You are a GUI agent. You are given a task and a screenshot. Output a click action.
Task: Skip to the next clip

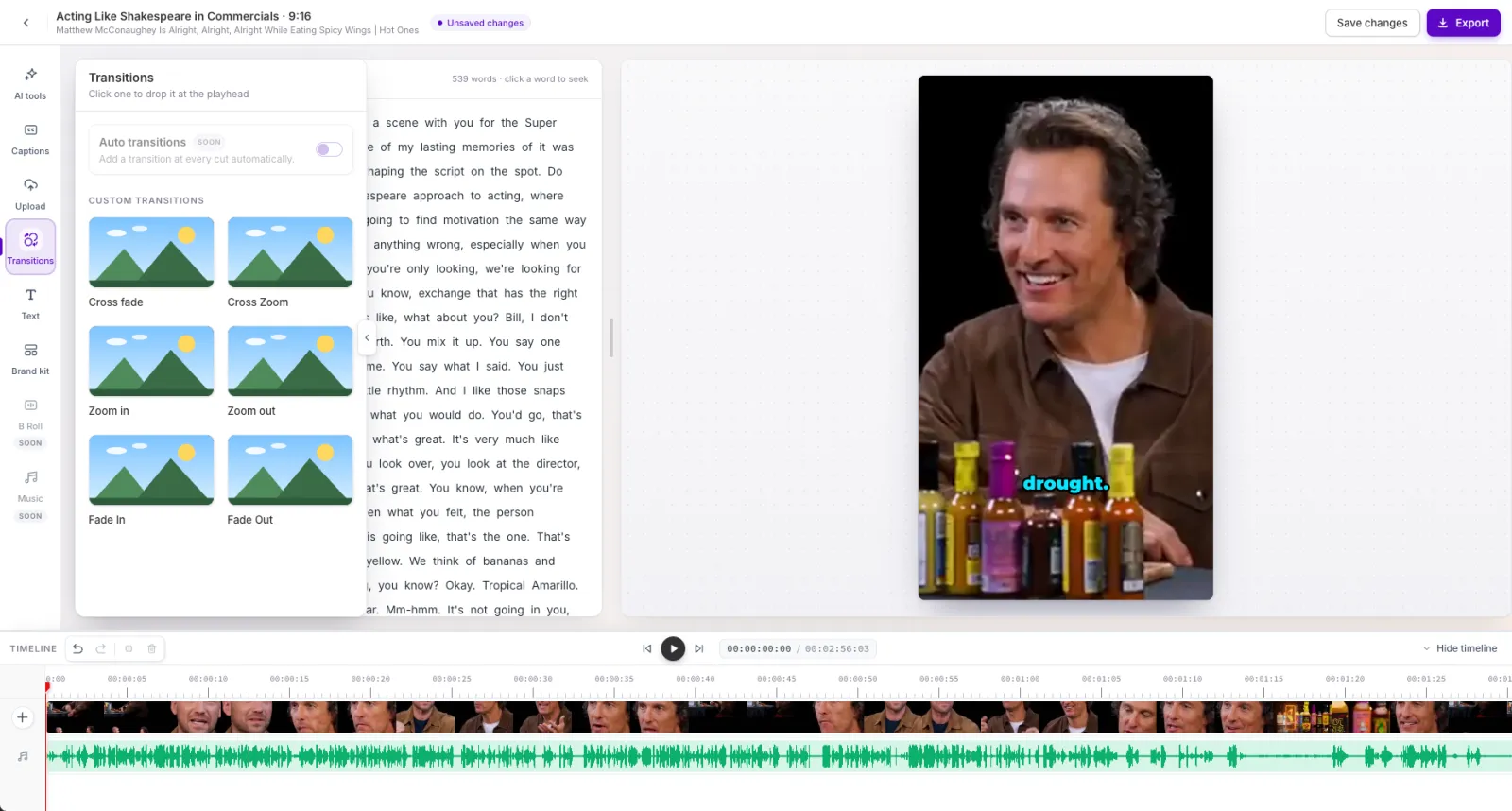pos(699,648)
